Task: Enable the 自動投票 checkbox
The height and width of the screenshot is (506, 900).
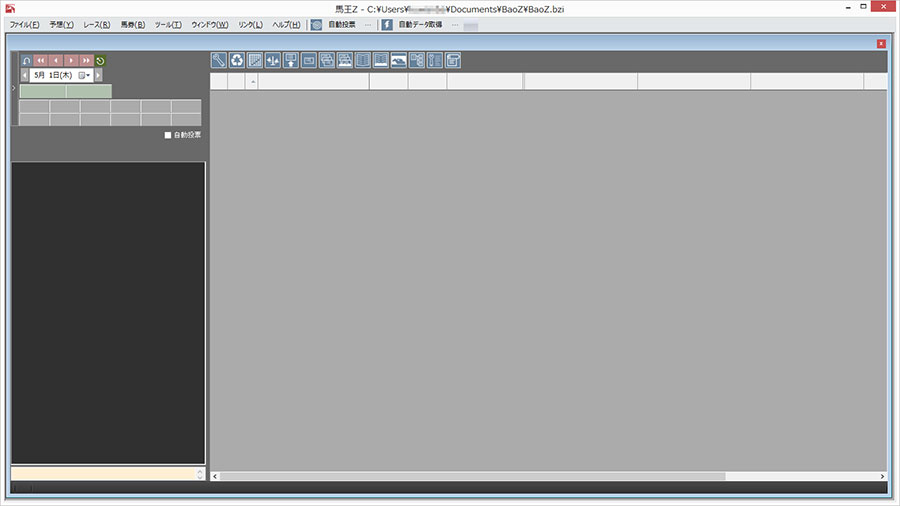Action: coord(168,135)
